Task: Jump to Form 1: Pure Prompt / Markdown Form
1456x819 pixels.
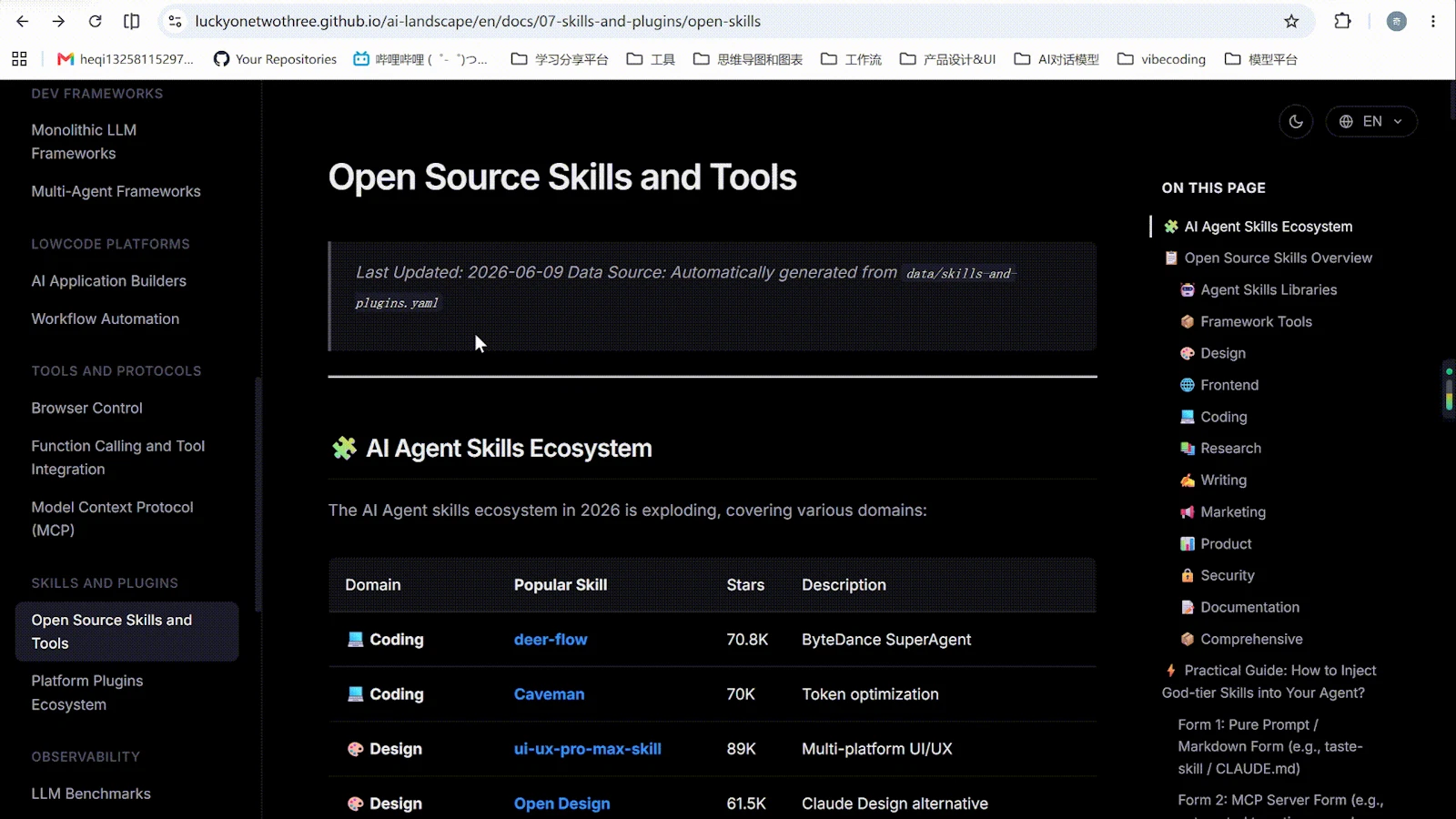Action: 1270,746
